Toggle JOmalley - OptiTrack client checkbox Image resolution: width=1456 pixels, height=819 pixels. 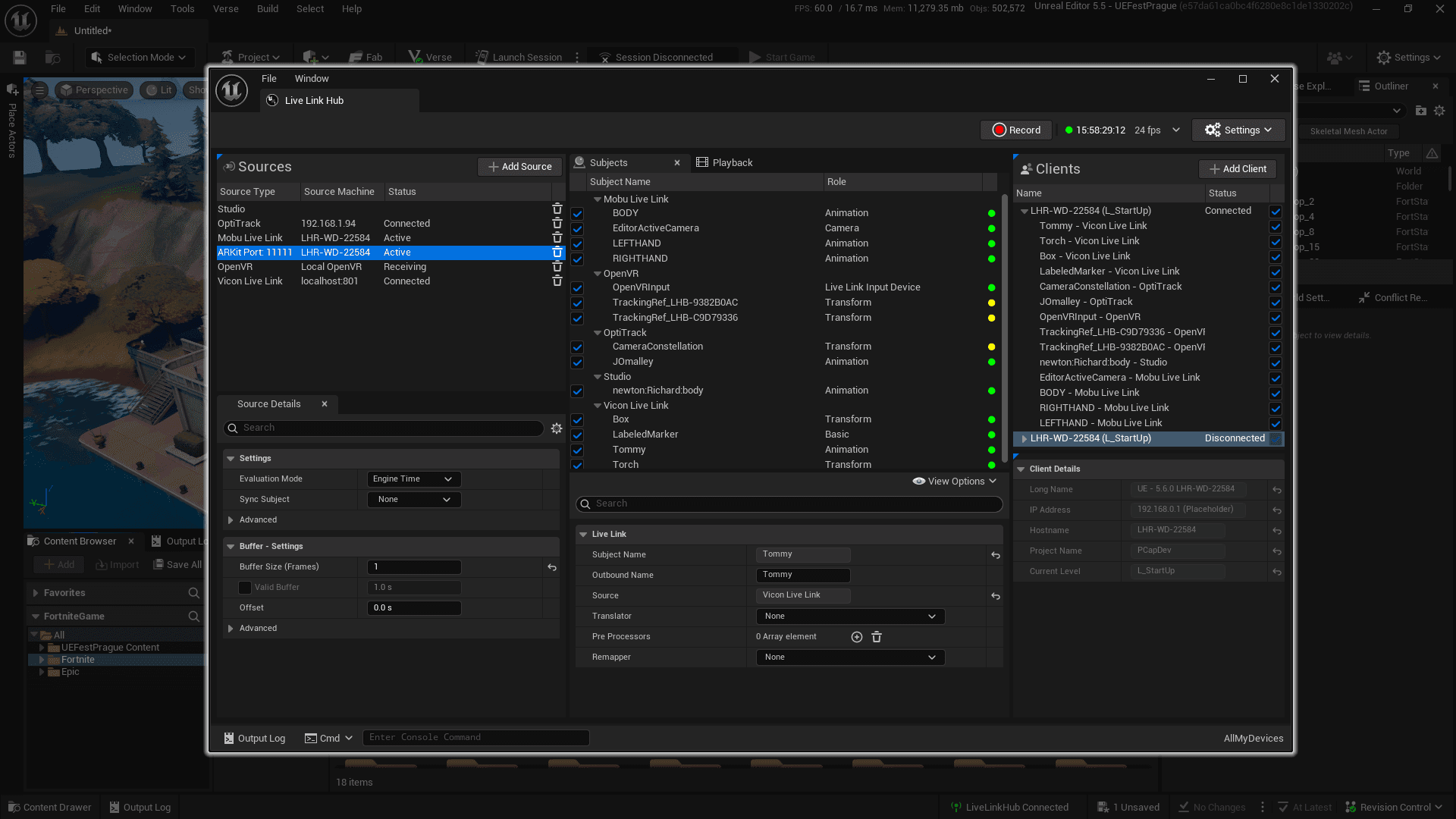click(1276, 303)
